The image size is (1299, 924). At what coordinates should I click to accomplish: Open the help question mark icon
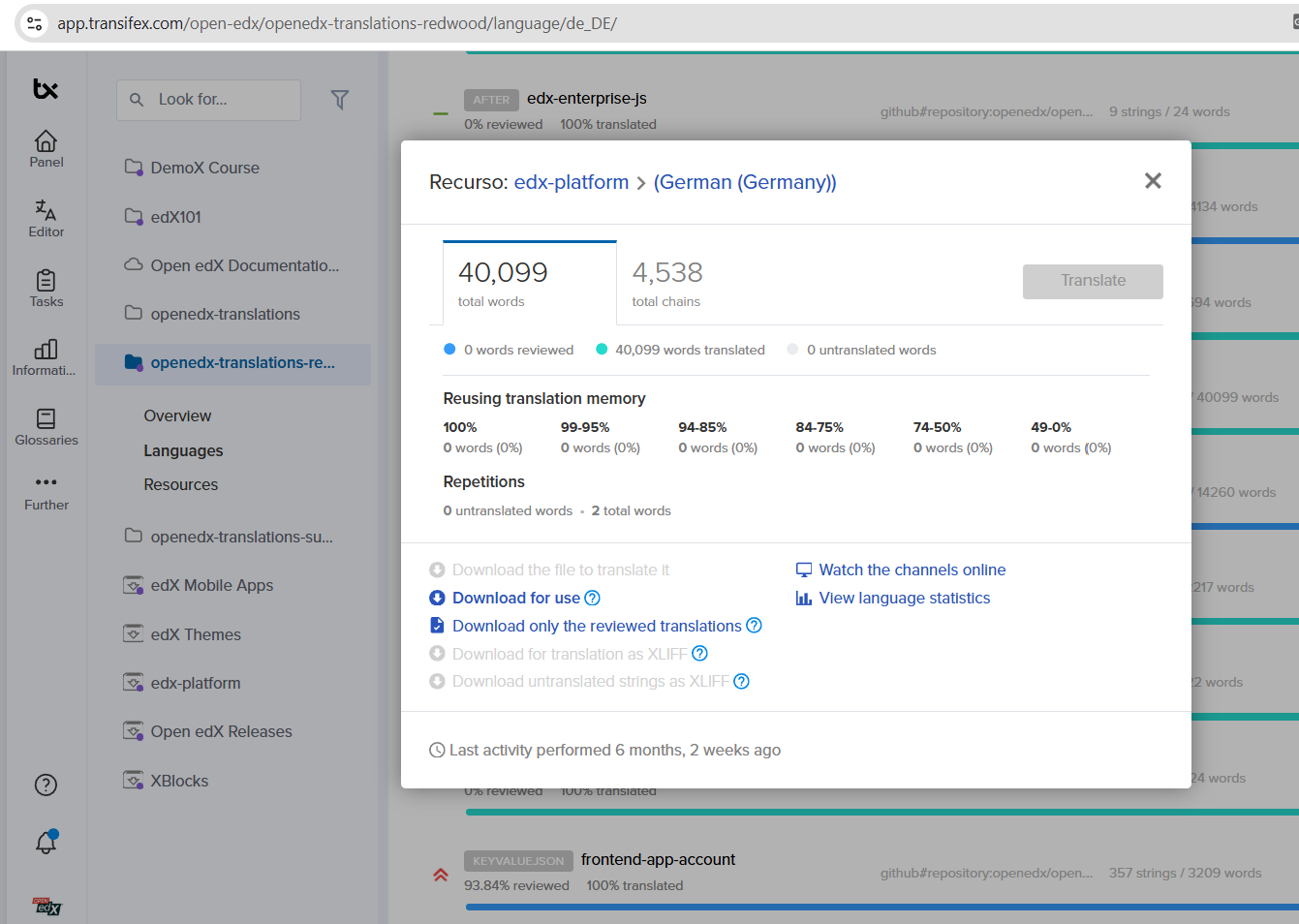coord(46,785)
